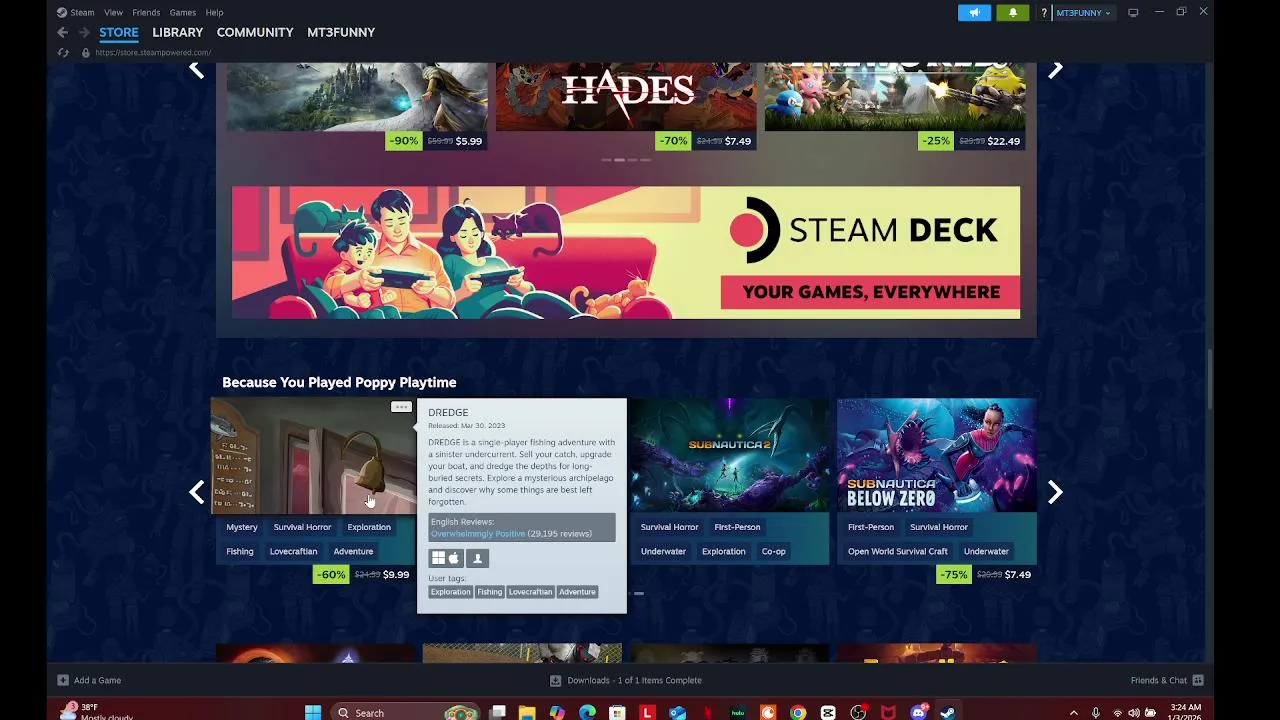
Task: Open the volume control in system tray
Action: point(1133,712)
